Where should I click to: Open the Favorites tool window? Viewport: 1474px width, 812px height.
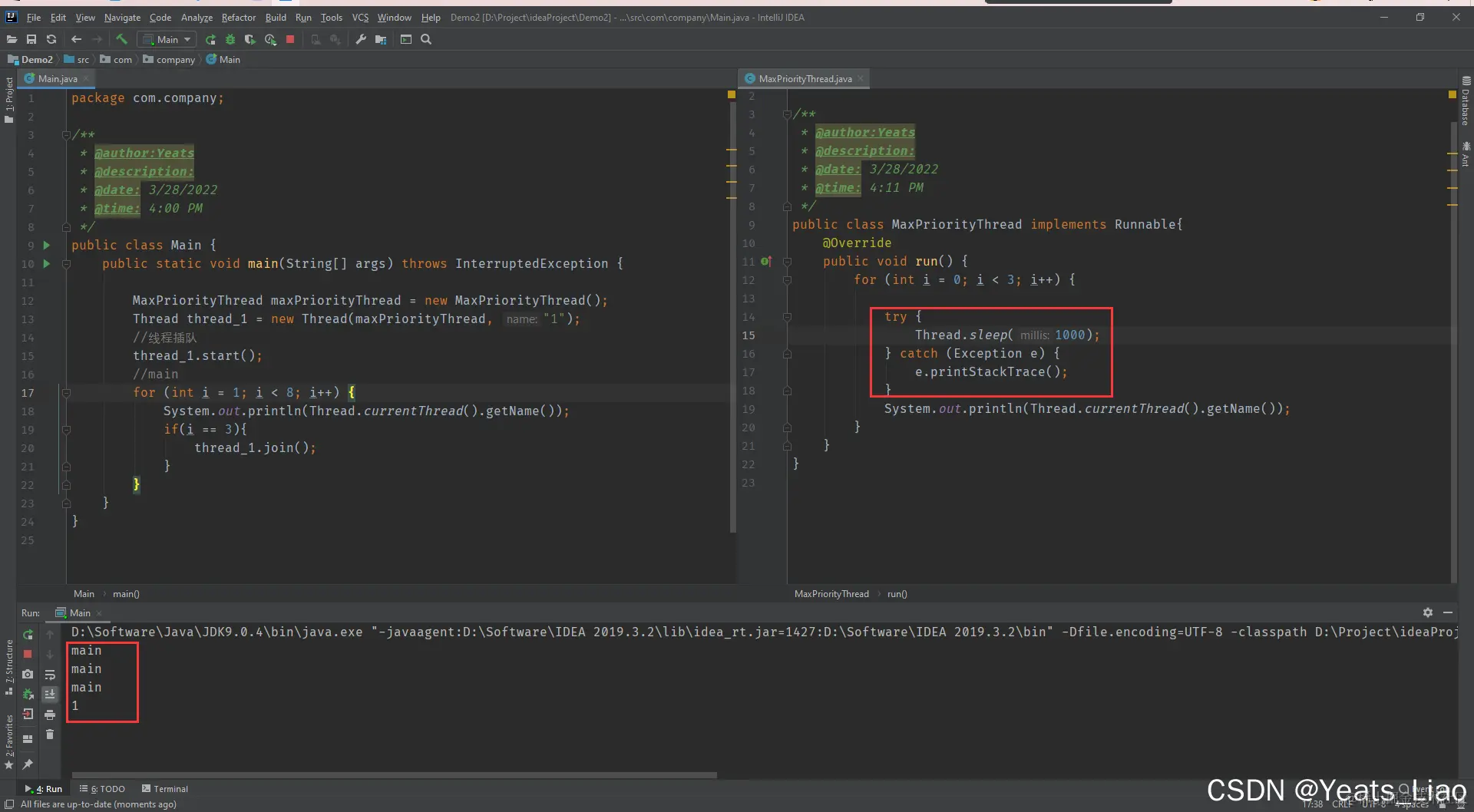[x=8, y=741]
